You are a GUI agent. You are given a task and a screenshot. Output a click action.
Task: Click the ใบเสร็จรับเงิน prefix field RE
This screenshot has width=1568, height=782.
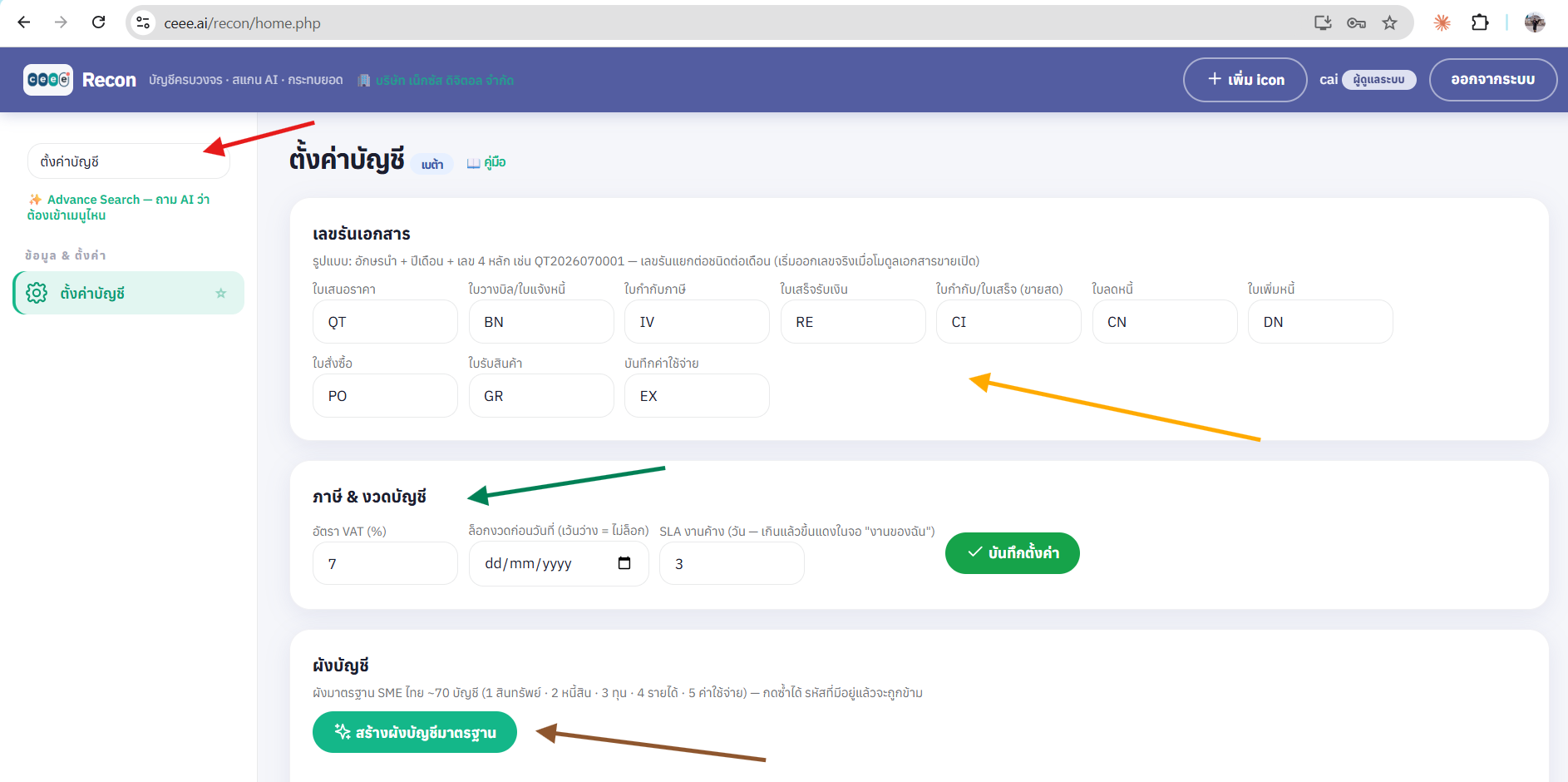click(853, 322)
